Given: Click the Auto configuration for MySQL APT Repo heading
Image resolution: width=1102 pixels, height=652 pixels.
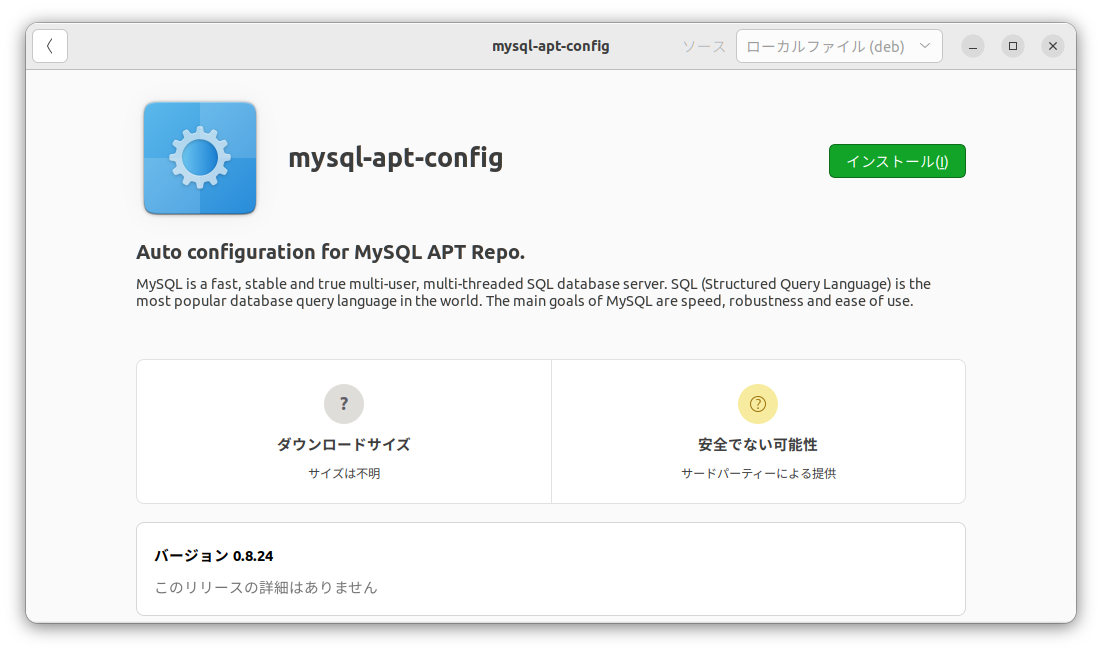Looking at the screenshot, I should [330, 252].
